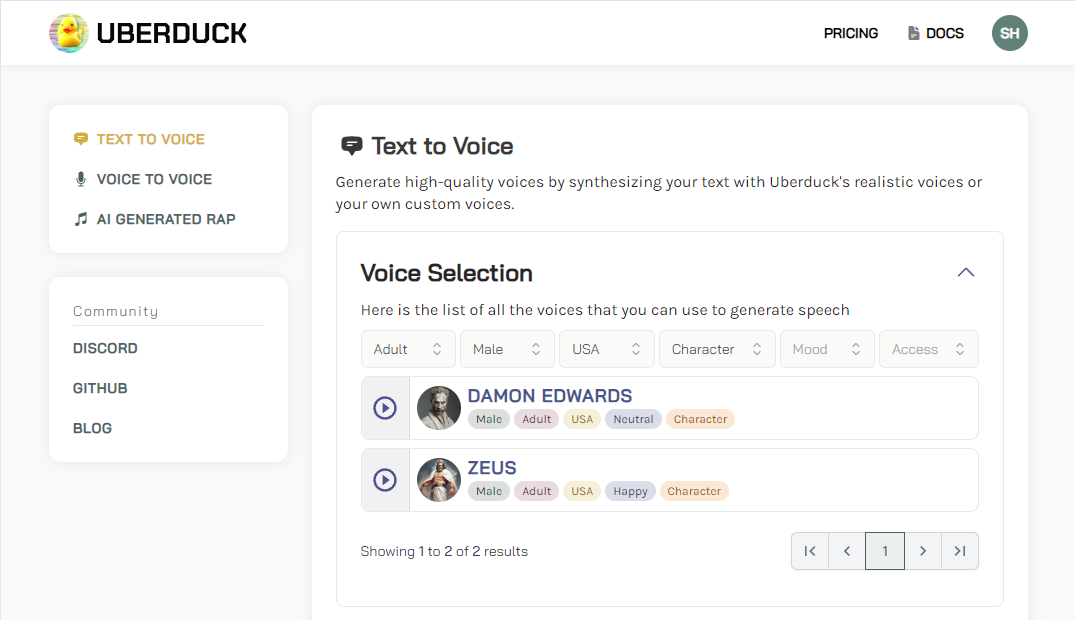This screenshot has width=1075, height=620.
Task: Open the Access filter dropdown
Action: click(928, 349)
